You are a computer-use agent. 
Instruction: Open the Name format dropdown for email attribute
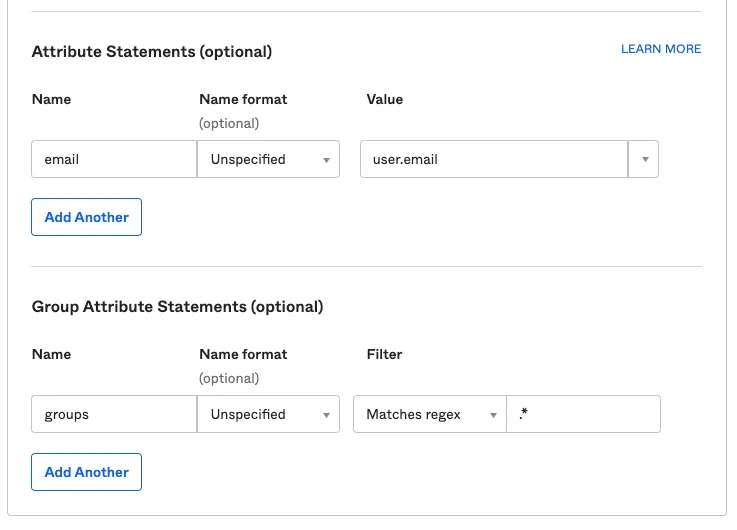click(268, 159)
